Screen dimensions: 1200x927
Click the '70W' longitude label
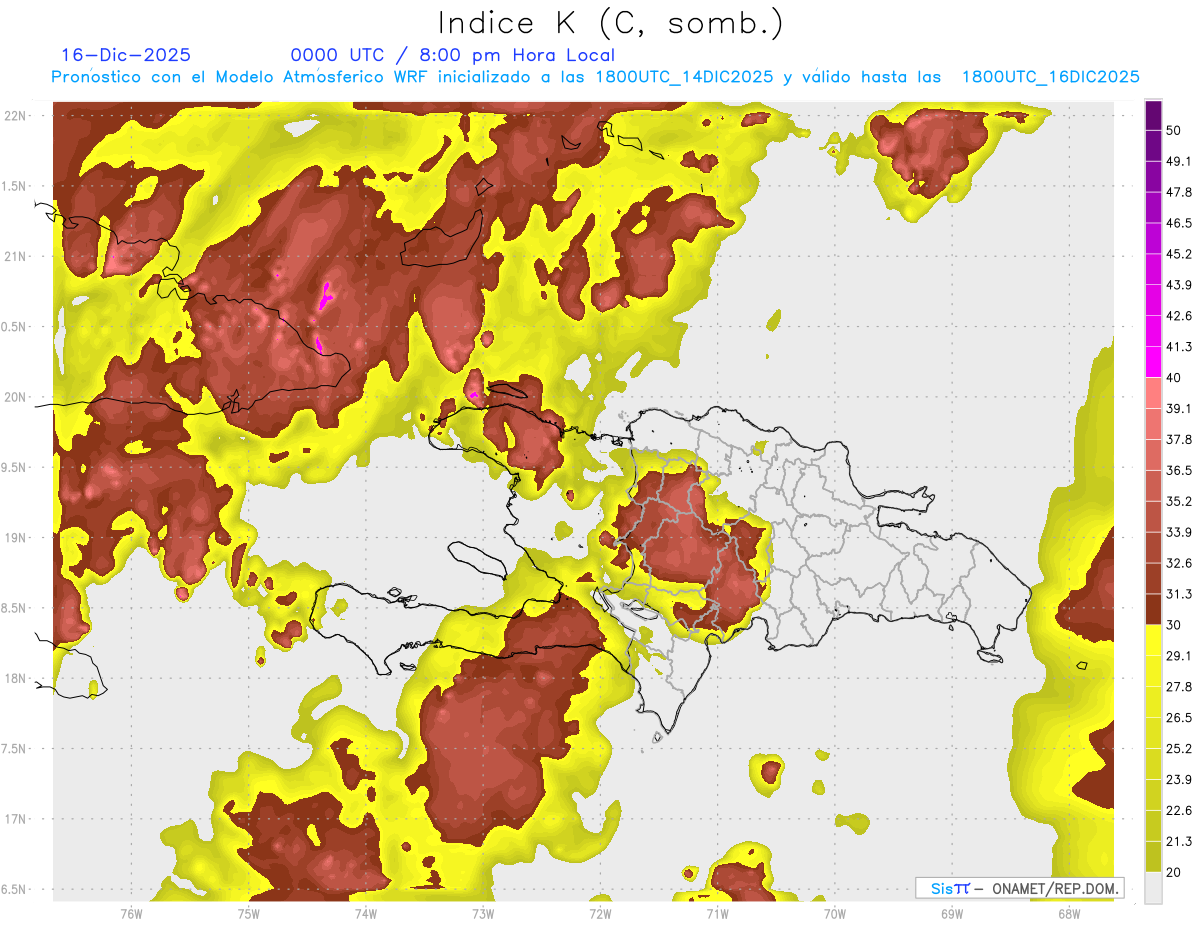pos(834,913)
